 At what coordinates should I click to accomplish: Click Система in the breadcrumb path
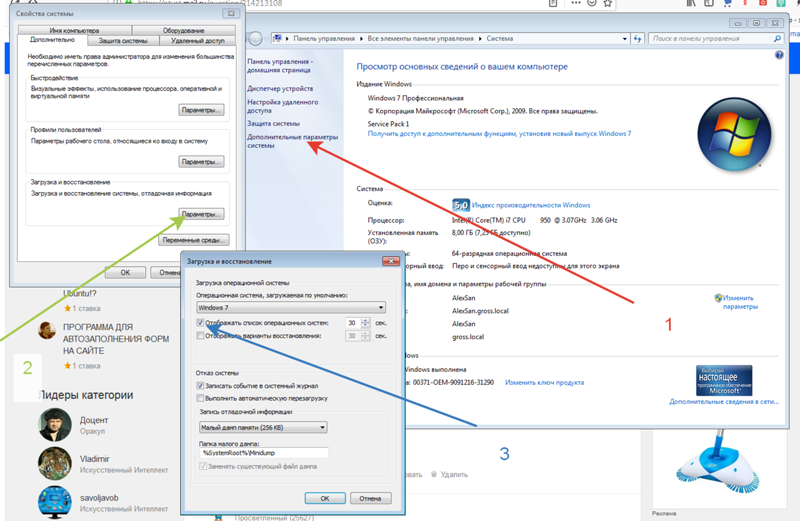coord(499,38)
